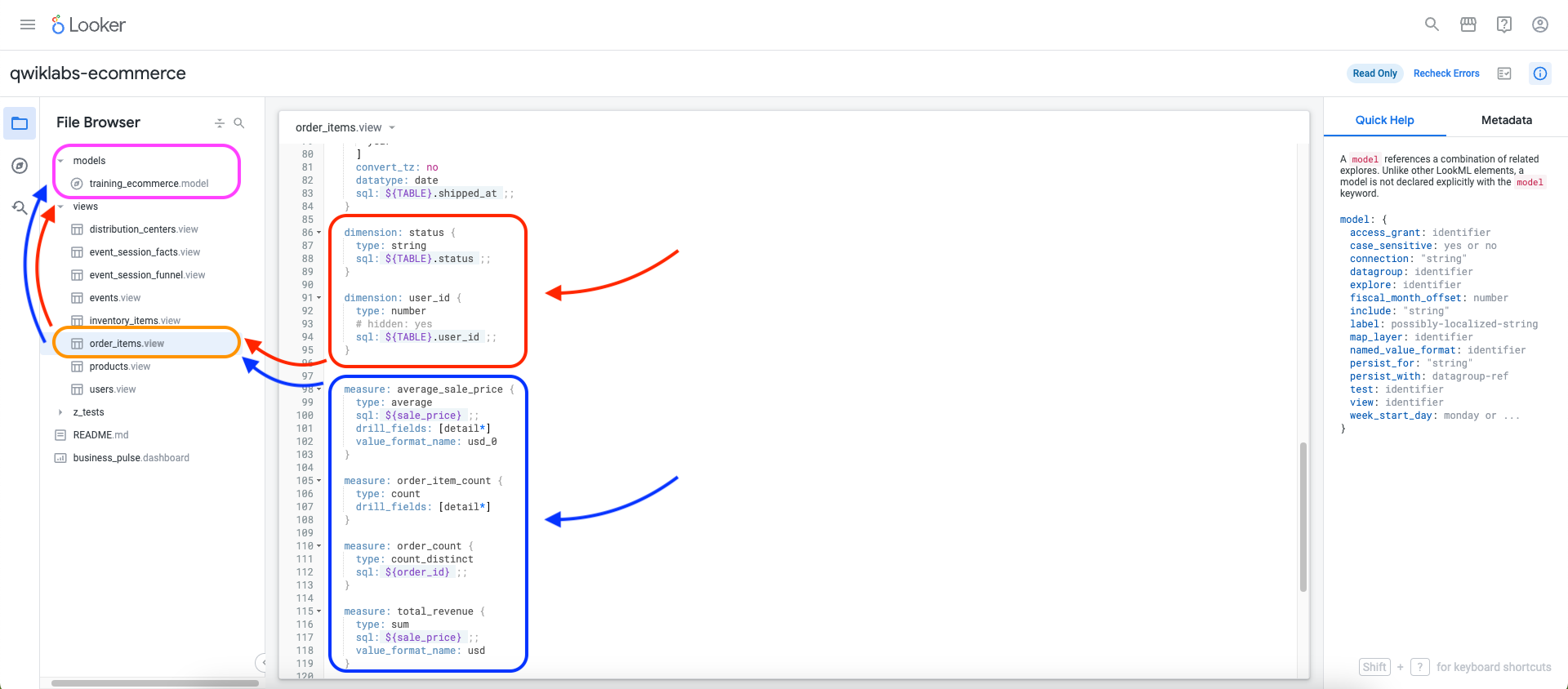Image resolution: width=1568 pixels, height=689 pixels.
Task: Open the search magnifier in the header
Action: pyautogui.click(x=1432, y=24)
